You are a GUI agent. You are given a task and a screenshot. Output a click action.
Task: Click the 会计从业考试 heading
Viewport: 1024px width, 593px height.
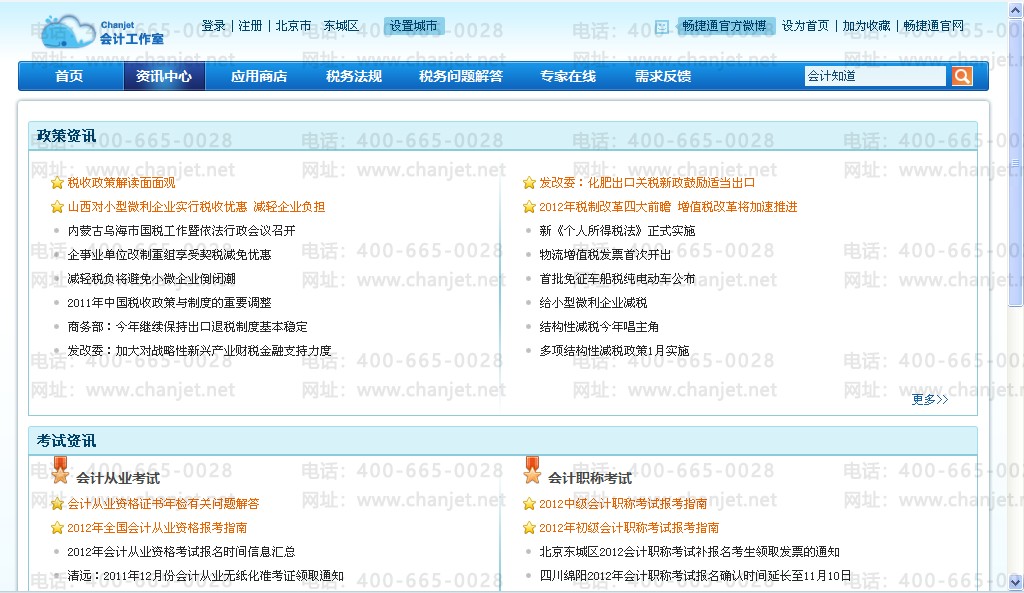click(118, 478)
